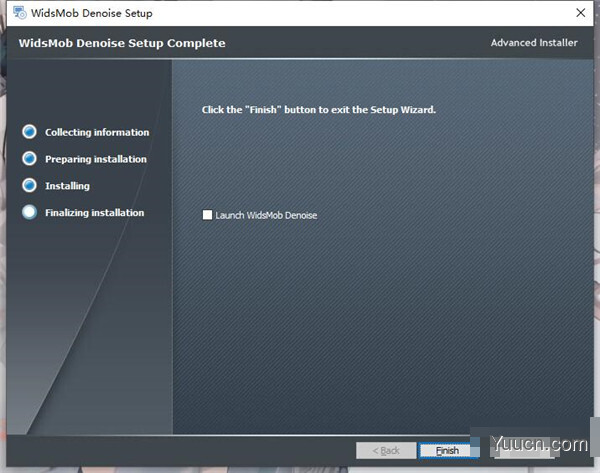Click the Finish button
Image resolution: width=600 pixels, height=473 pixels.
pyautogui.click(x=449, y=450)
